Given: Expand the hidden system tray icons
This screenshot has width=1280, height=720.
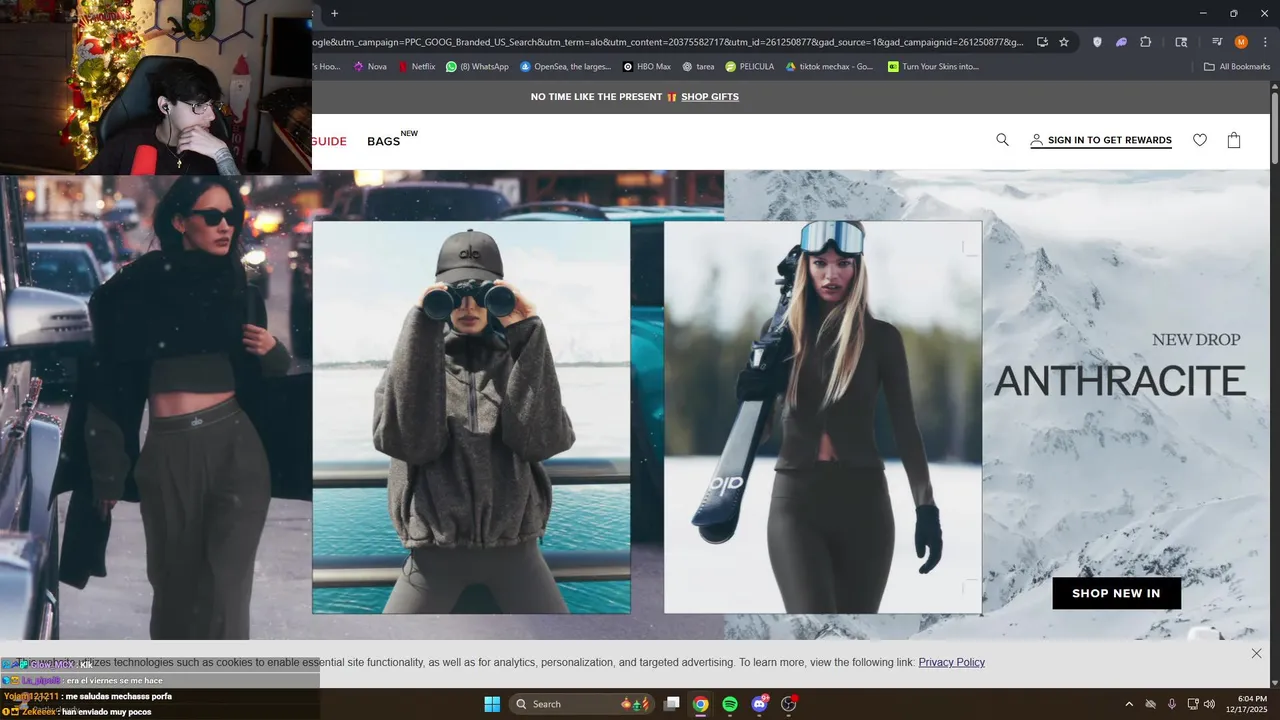Looking at the screenshot, I should (1129, 704).
